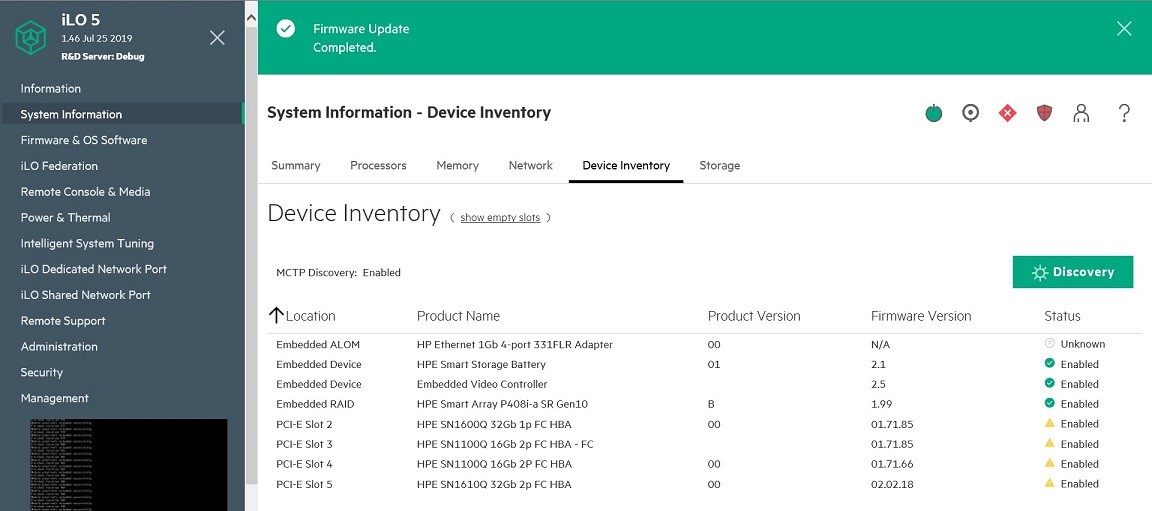Click firmware version 02.02.18
Screen dimensions: 1152x511
(x=892, y=485)
